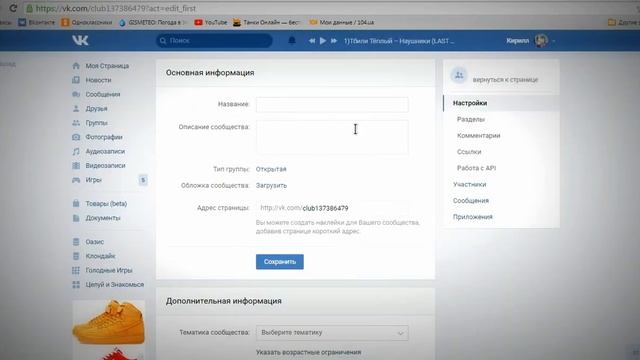Click the Документы file icon
This screenshot has height=360, width=640.
tap(76, 218)
